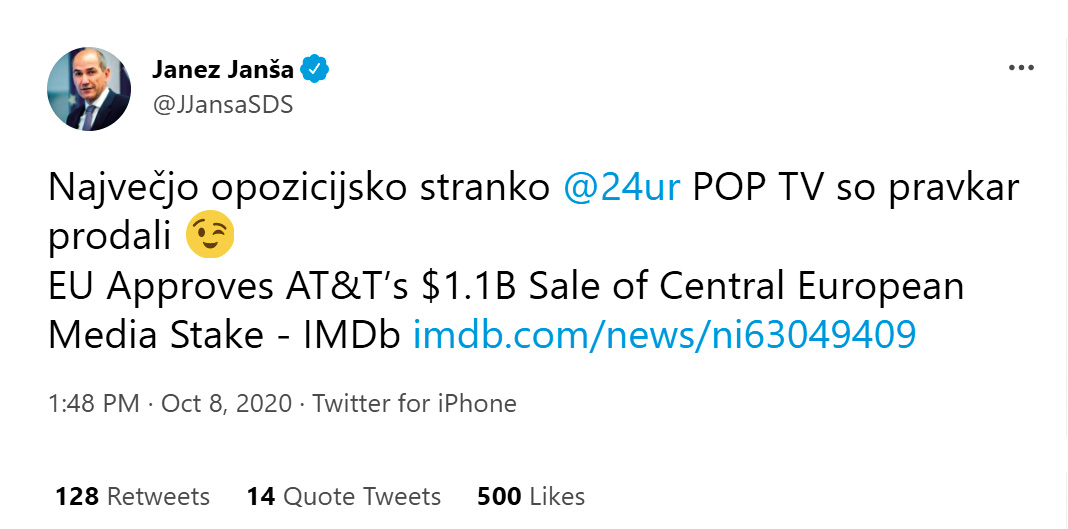Open the Twitter for iPhone source label
The height and width of the screenshot is (529, 1068).
point(414,404)
